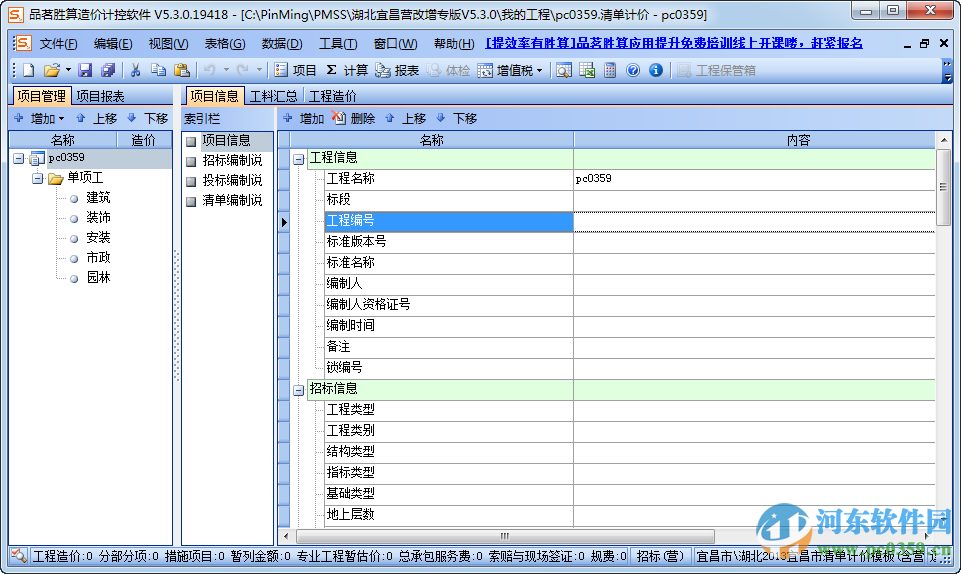The width and height of the screenshot is (961, 574).
Task: Collapse the pc0359 tree root node
Action: (x=18, y=159)
